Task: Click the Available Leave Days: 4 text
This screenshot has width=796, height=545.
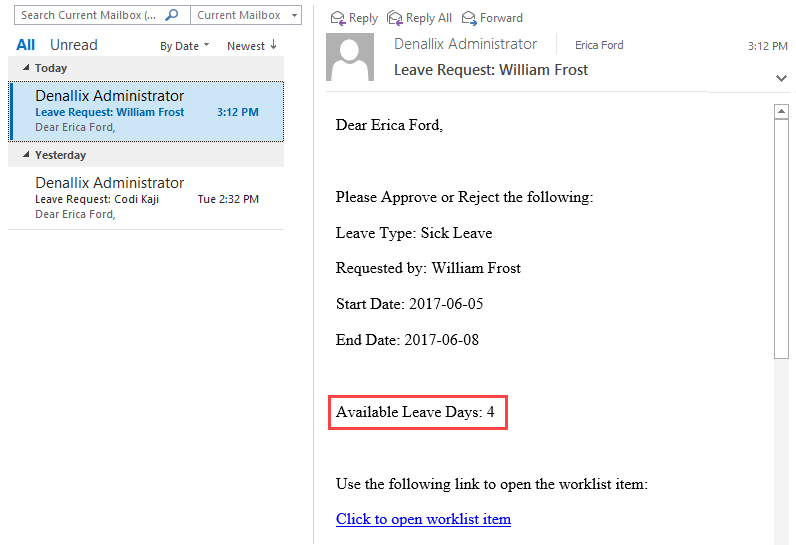Action: (415, 412)
